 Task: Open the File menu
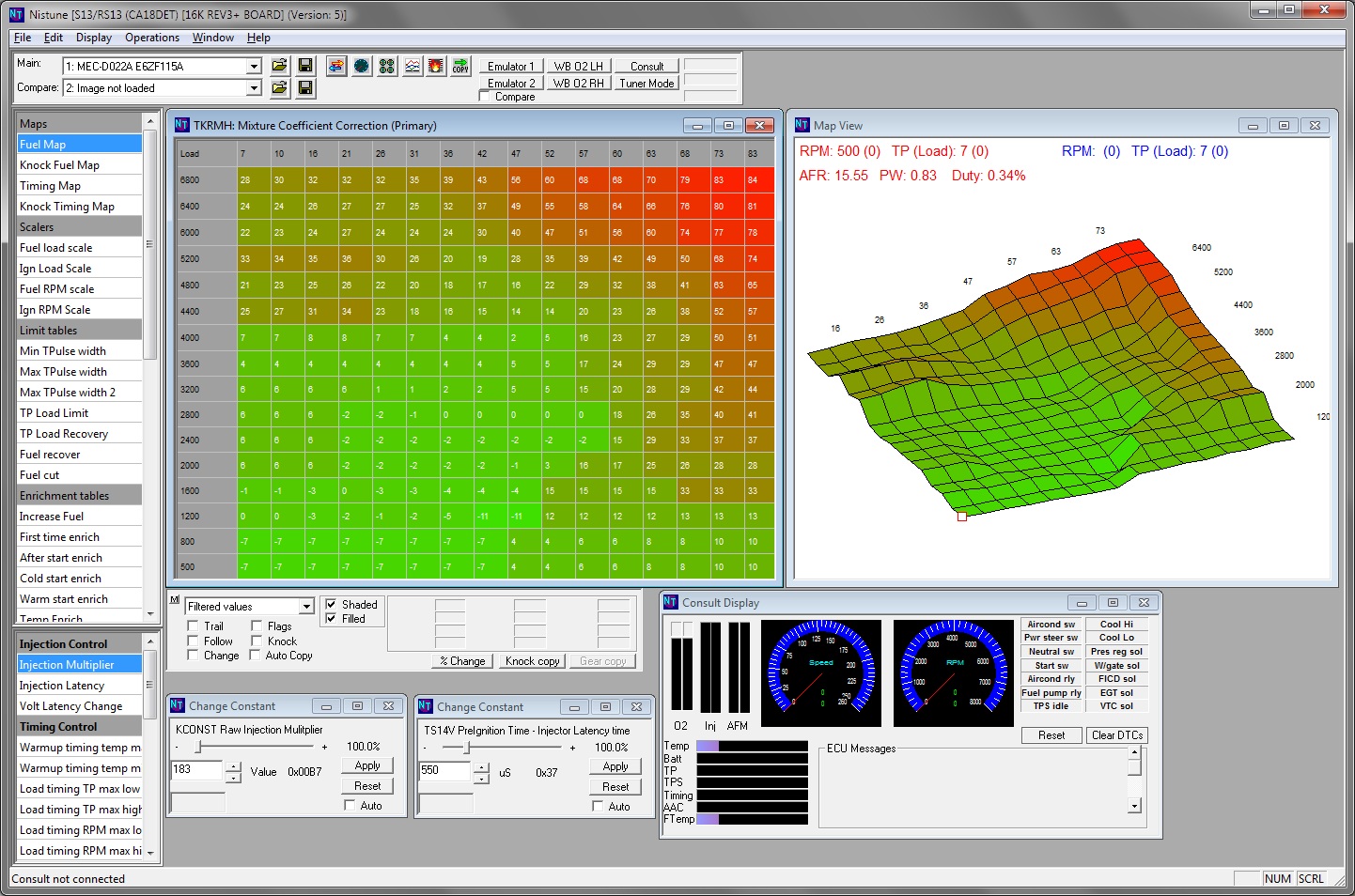tap(23, 38)
